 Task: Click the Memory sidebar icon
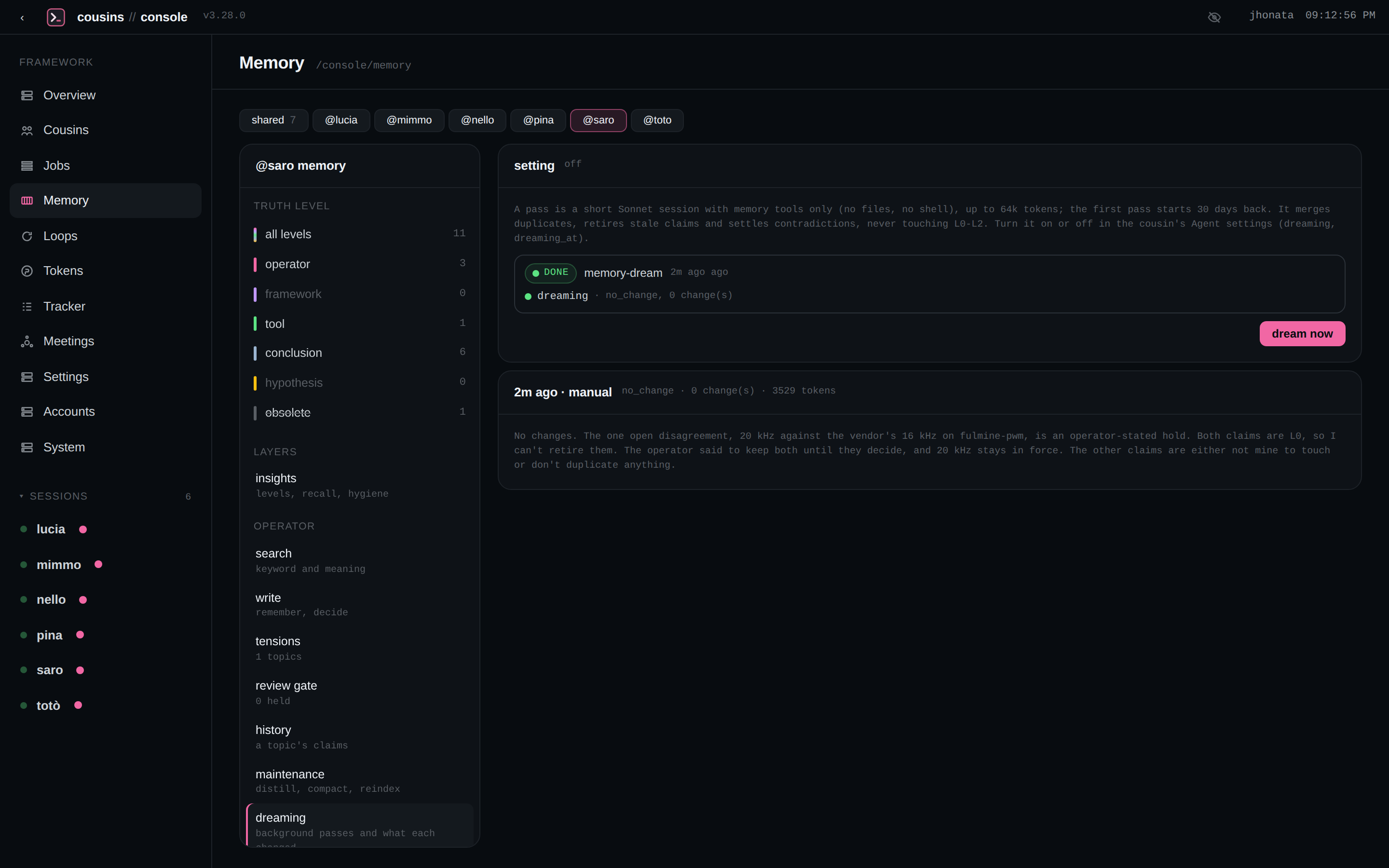point(27,200)
